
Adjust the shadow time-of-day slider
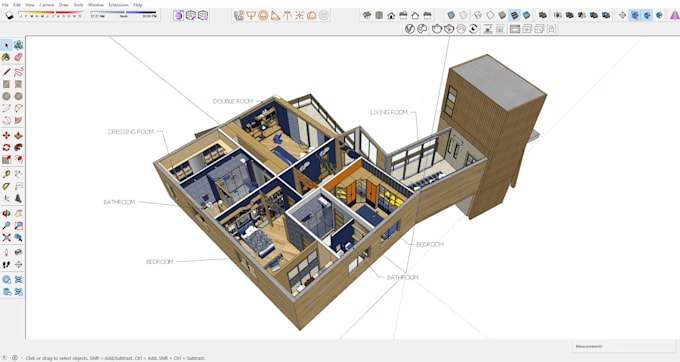[x=124, y=14]
